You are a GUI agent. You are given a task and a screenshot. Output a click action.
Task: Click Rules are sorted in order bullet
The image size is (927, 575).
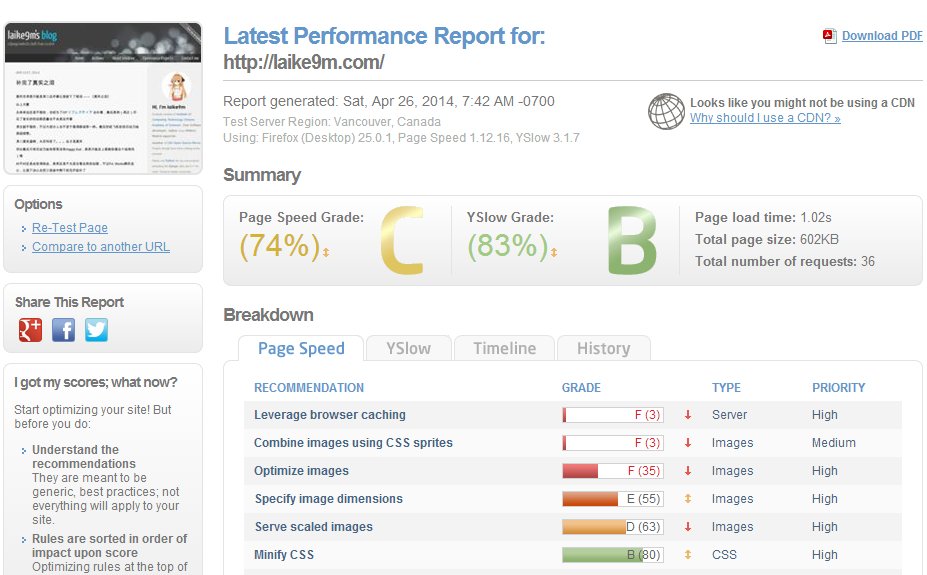point(109,545)
